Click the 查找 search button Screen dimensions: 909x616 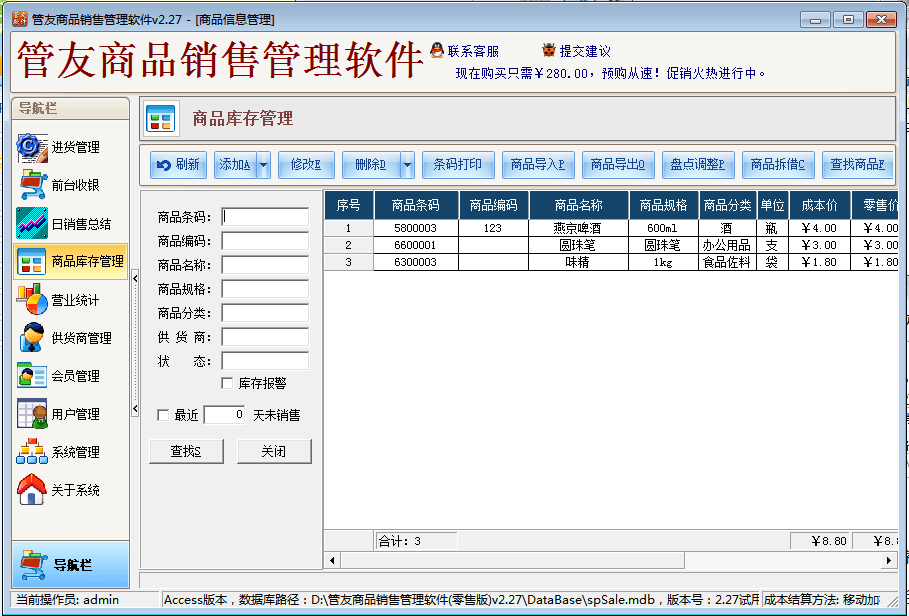coord(186,452)
